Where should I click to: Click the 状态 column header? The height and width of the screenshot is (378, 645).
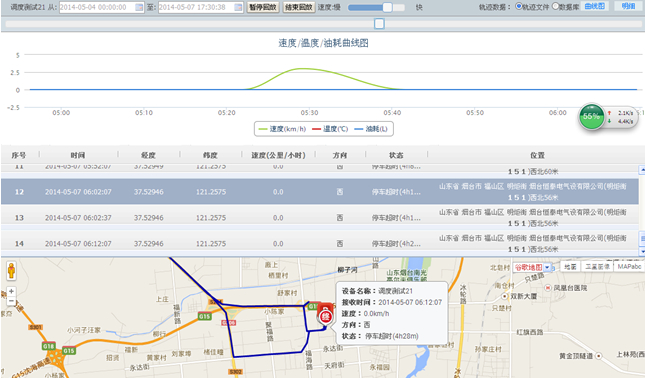[x=396, y=155]
